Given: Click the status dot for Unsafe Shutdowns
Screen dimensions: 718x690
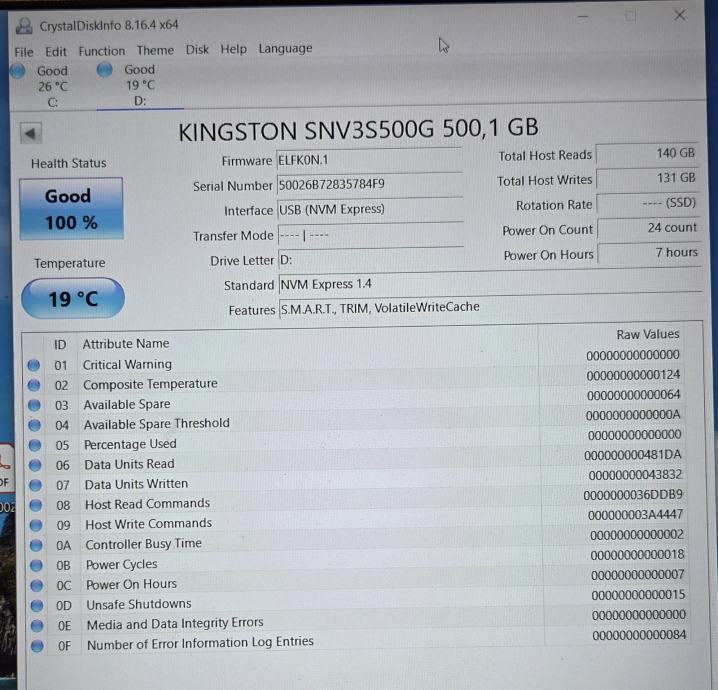Looking at the screenshot, I should [x=37, y=606].
